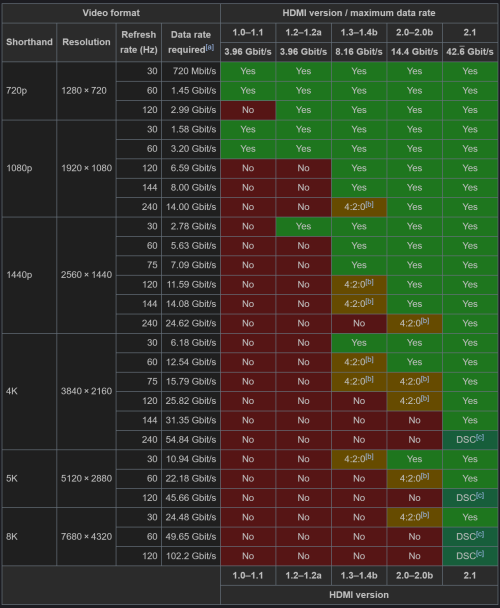Click the 42.6 Gbit/s maximum data rate cell
Screen dimensions: 500x608
[x=470, y=52]
